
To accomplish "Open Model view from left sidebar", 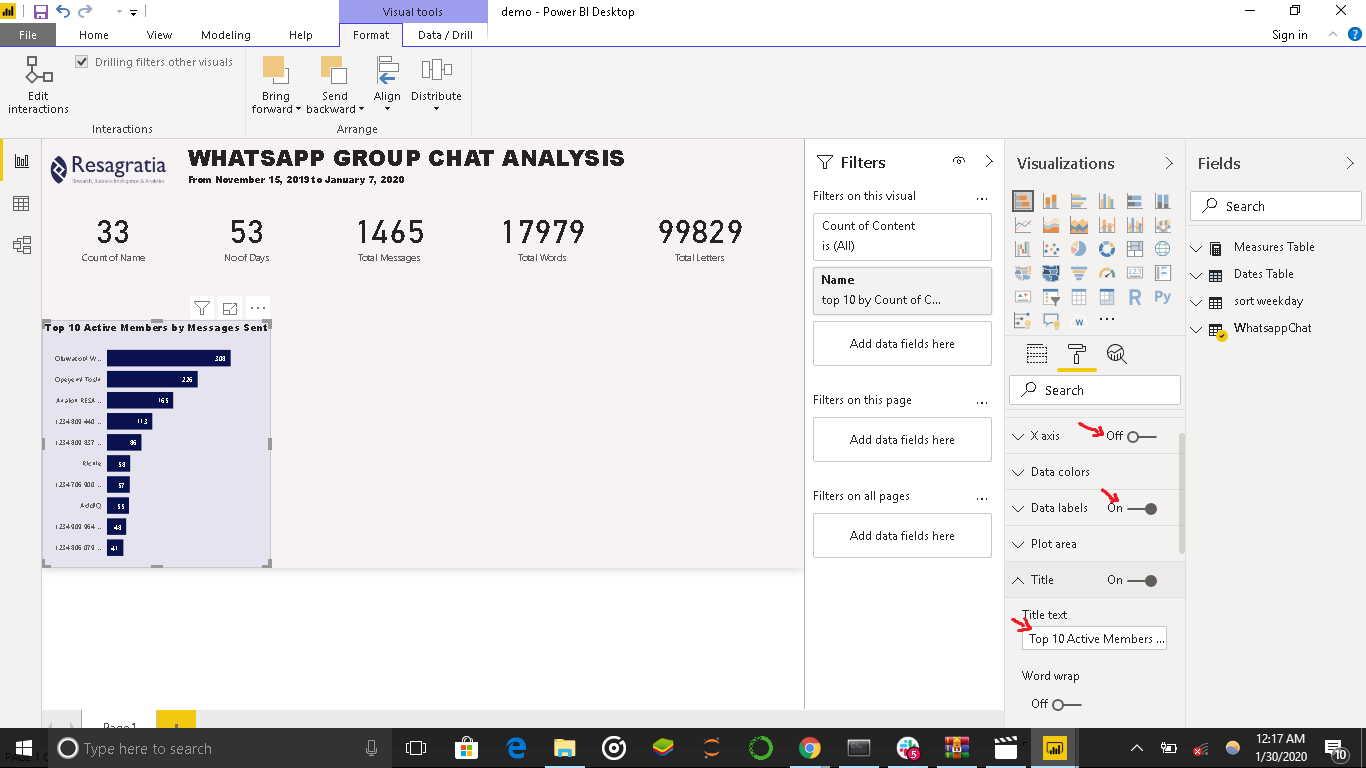I will (x=21, y=245).
